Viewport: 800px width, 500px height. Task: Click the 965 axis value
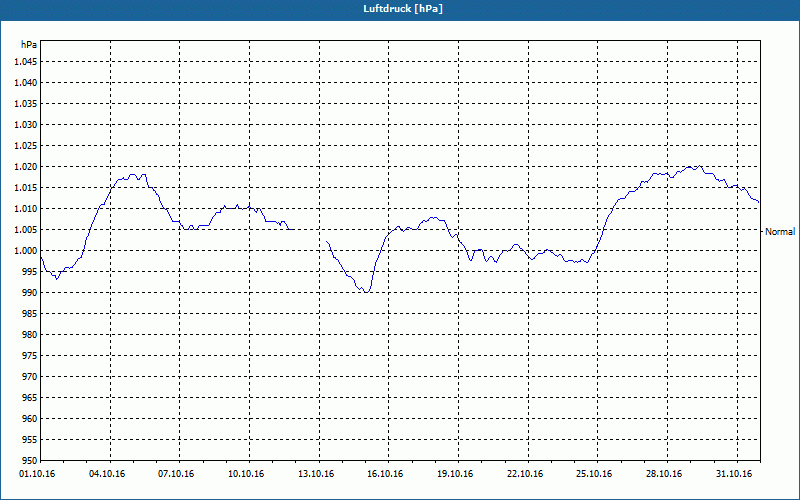click(x=30, y=397)
